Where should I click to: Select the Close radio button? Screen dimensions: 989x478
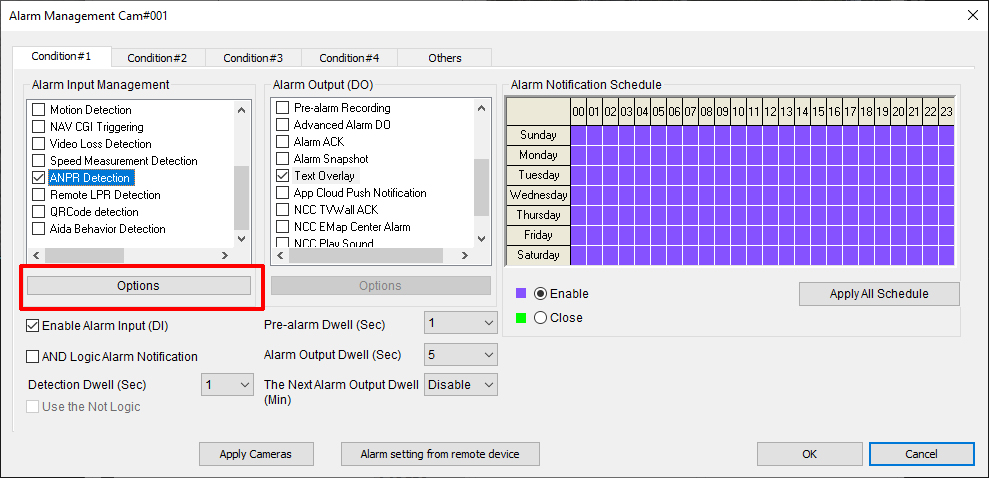pos(541,318)
